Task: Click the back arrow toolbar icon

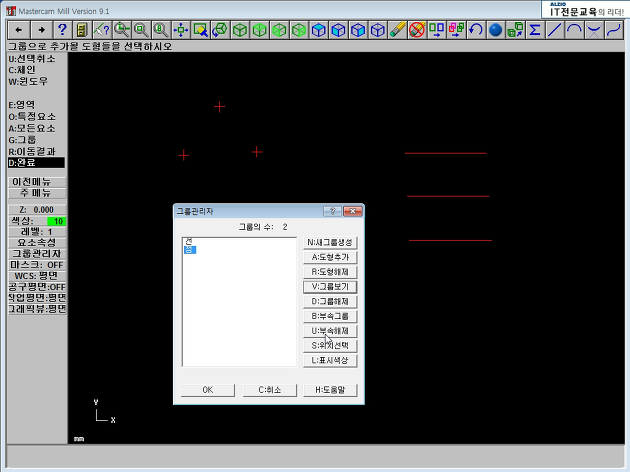Action: pos(19,30)
